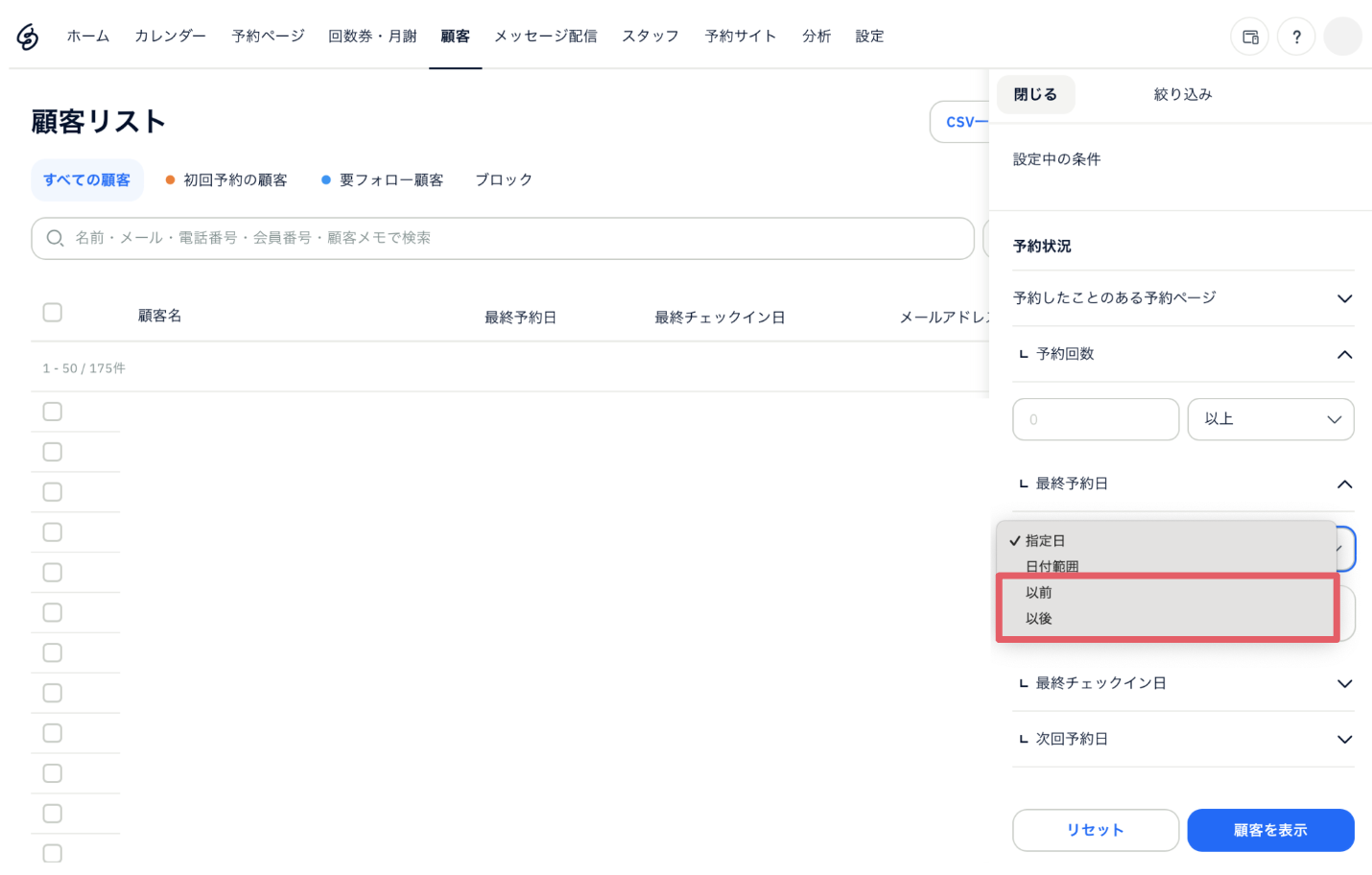Click 絞り込み panel heading

point(1183,94)
